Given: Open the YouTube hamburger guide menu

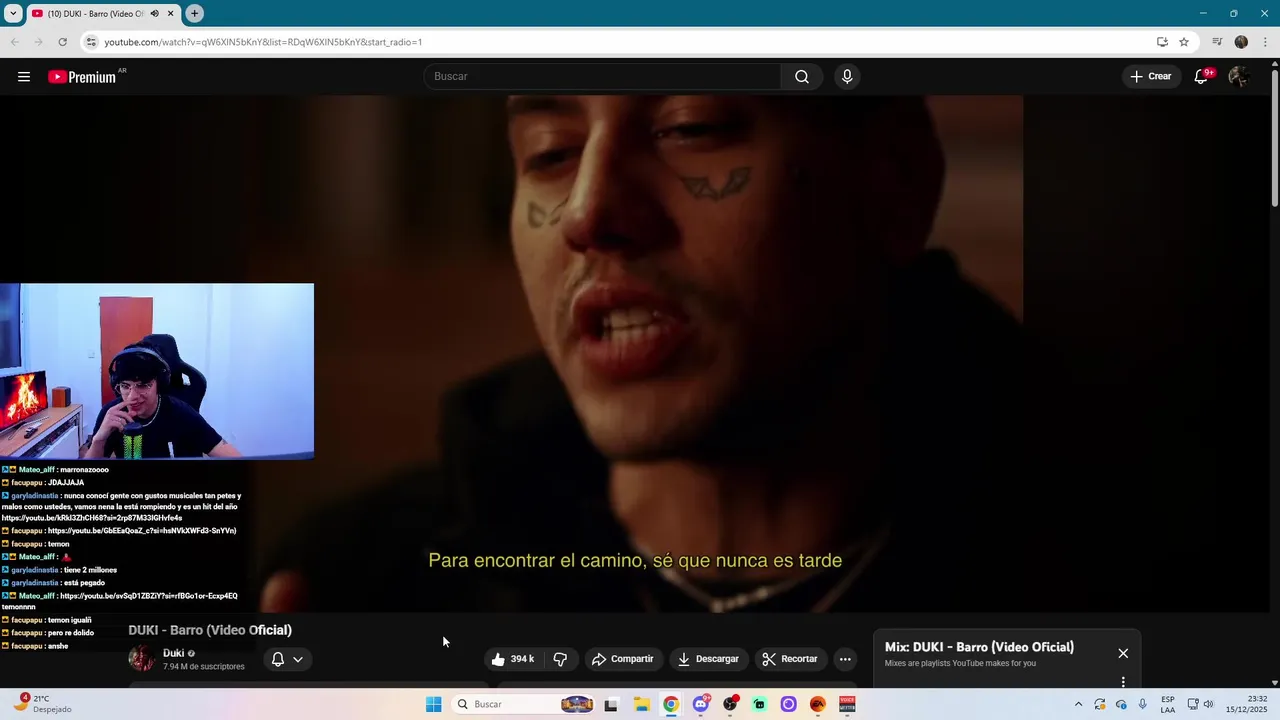Looking at the screenshot, I should 24,77.
